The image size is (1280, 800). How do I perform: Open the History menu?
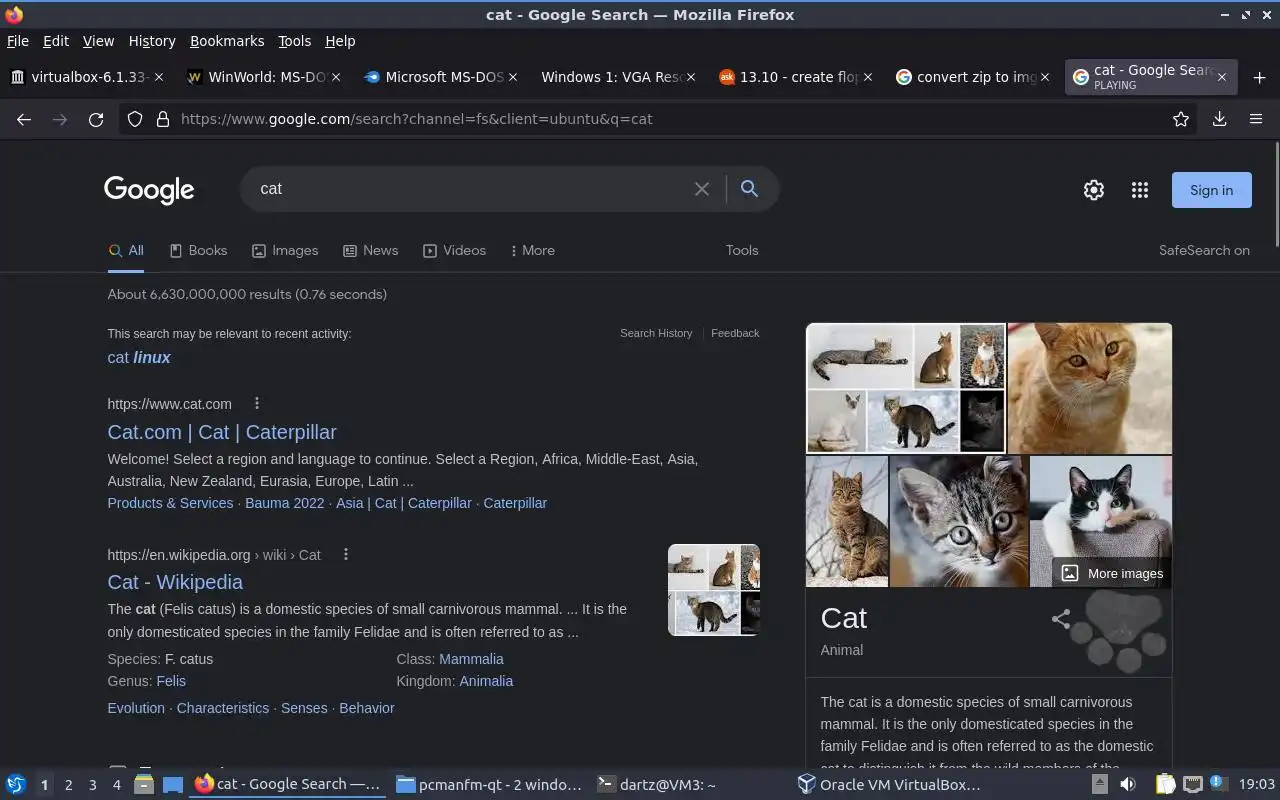click(152, 41)
